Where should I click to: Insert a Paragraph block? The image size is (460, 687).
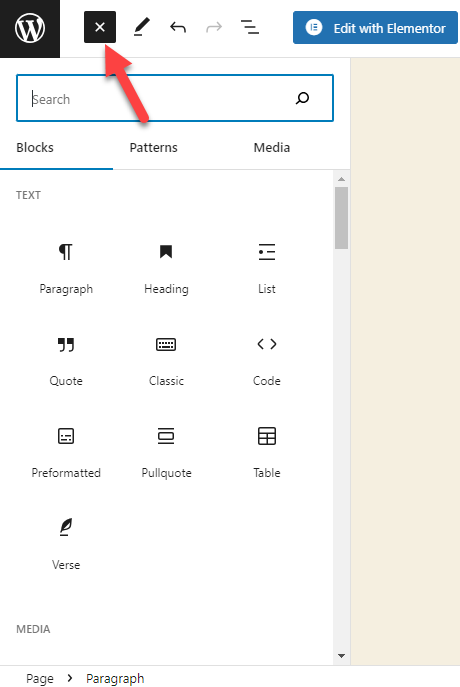pyautogui.click(x=66, y=269)
